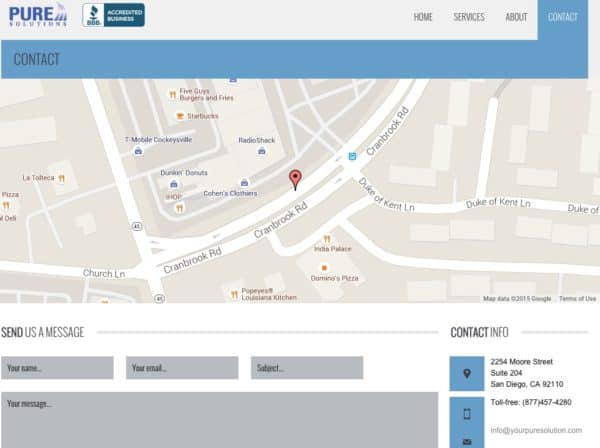
Task: Click the info@yourpuresolution.com email link
Action: click(535, 430)
